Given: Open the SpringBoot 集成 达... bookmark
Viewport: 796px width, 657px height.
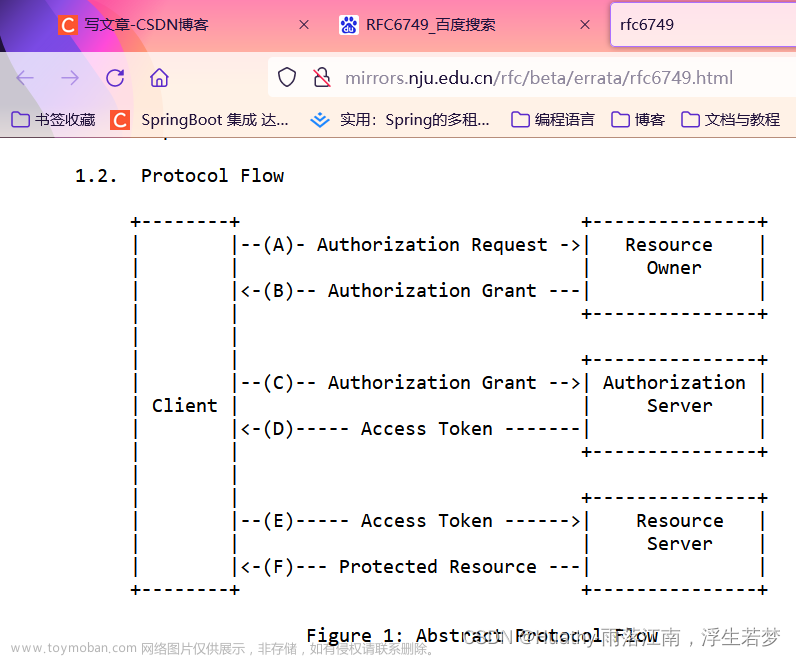Looking at the screenshot, I should (x=200, y=120).
